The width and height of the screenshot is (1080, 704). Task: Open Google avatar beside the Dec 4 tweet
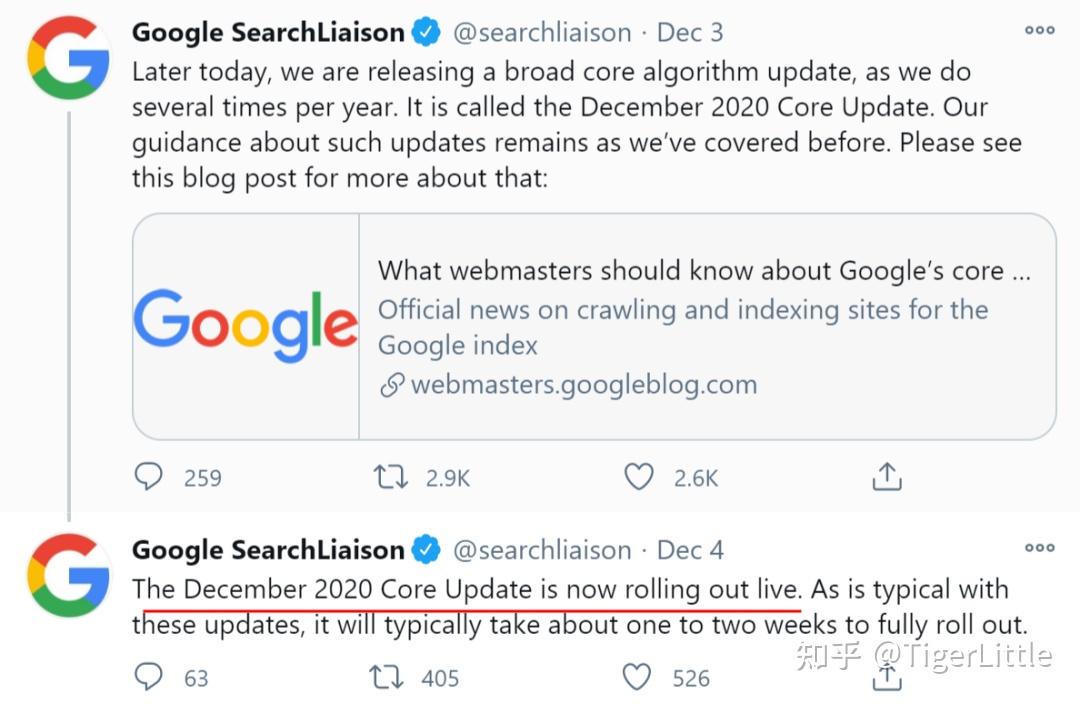(x=68, y=575)
